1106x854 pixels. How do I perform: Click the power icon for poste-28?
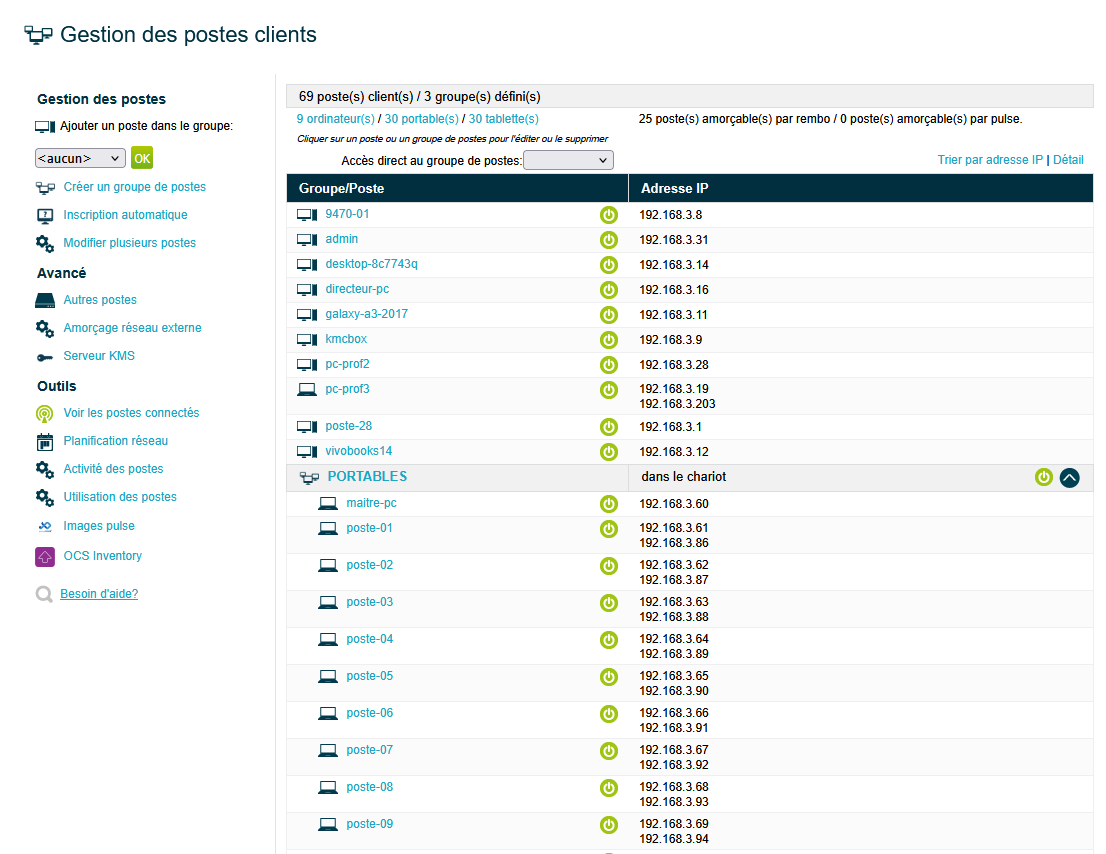609,427
